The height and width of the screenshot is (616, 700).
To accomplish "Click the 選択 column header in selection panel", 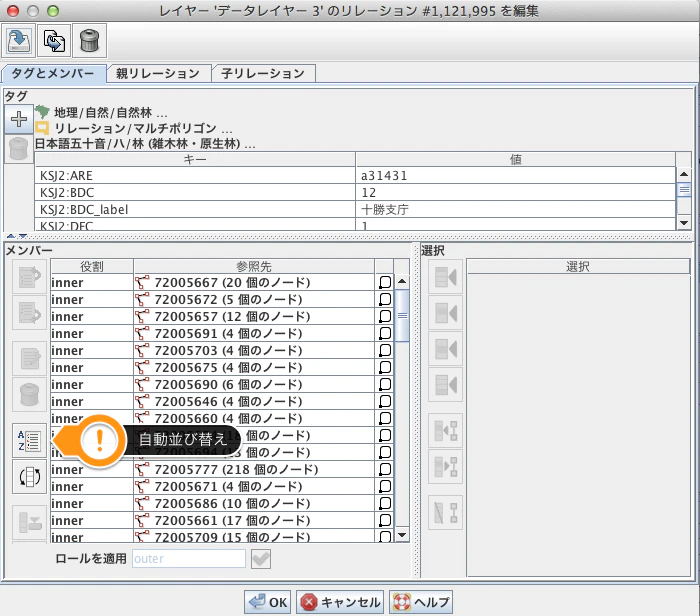I will click(578, 266).
